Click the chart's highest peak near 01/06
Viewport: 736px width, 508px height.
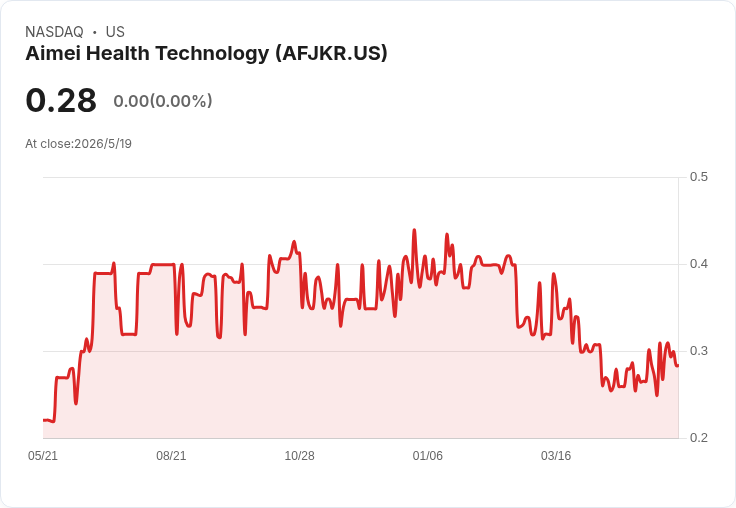click(414, 230)
